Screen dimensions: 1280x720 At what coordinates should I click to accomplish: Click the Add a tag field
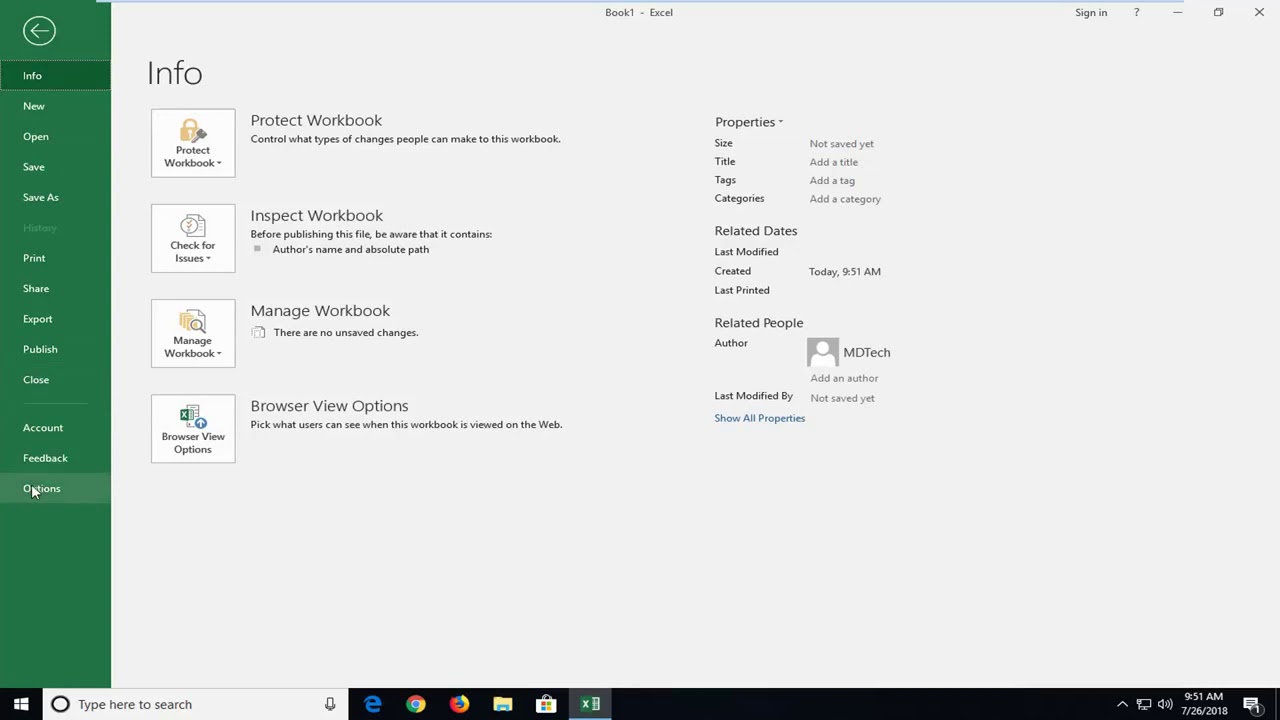coord(832,181)
